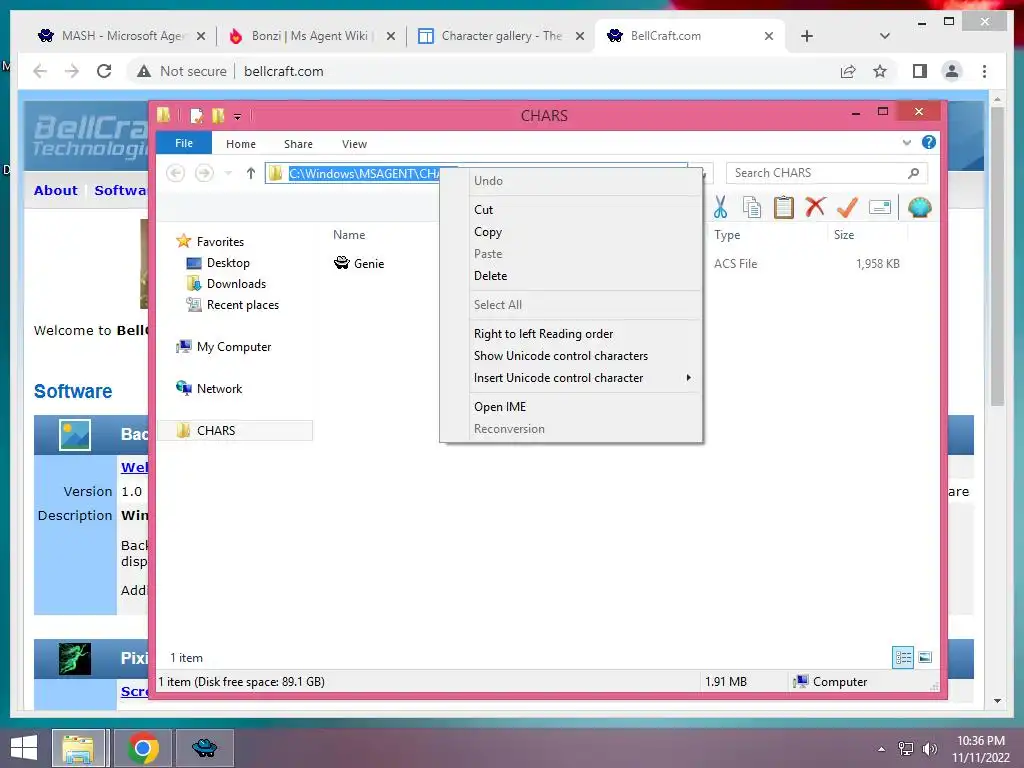Click the New folder icon in quick access toolbar
The height and width of the screenshot is (768, 1024).
click(217, 116)
